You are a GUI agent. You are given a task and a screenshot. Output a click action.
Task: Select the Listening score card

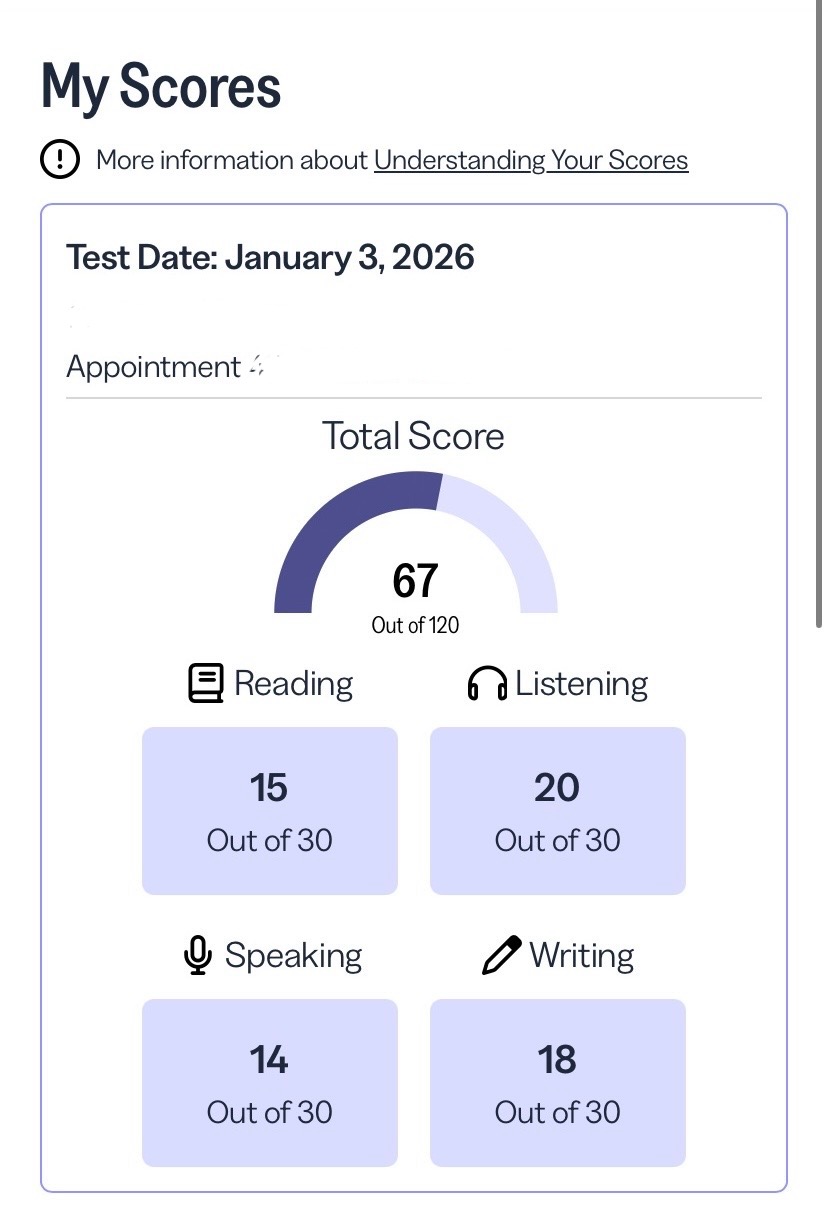point(558,810)
